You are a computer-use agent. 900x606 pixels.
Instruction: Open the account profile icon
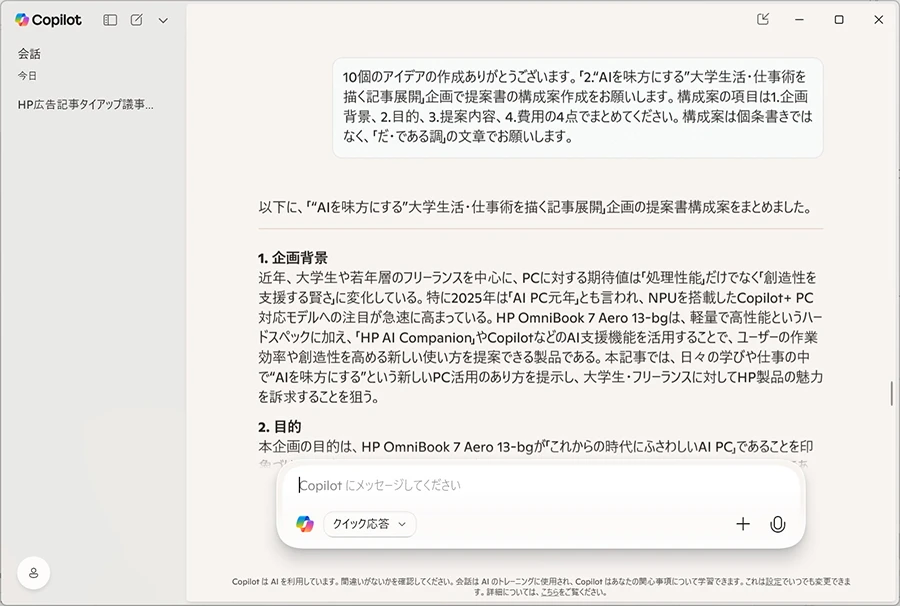tap(33, 573)
